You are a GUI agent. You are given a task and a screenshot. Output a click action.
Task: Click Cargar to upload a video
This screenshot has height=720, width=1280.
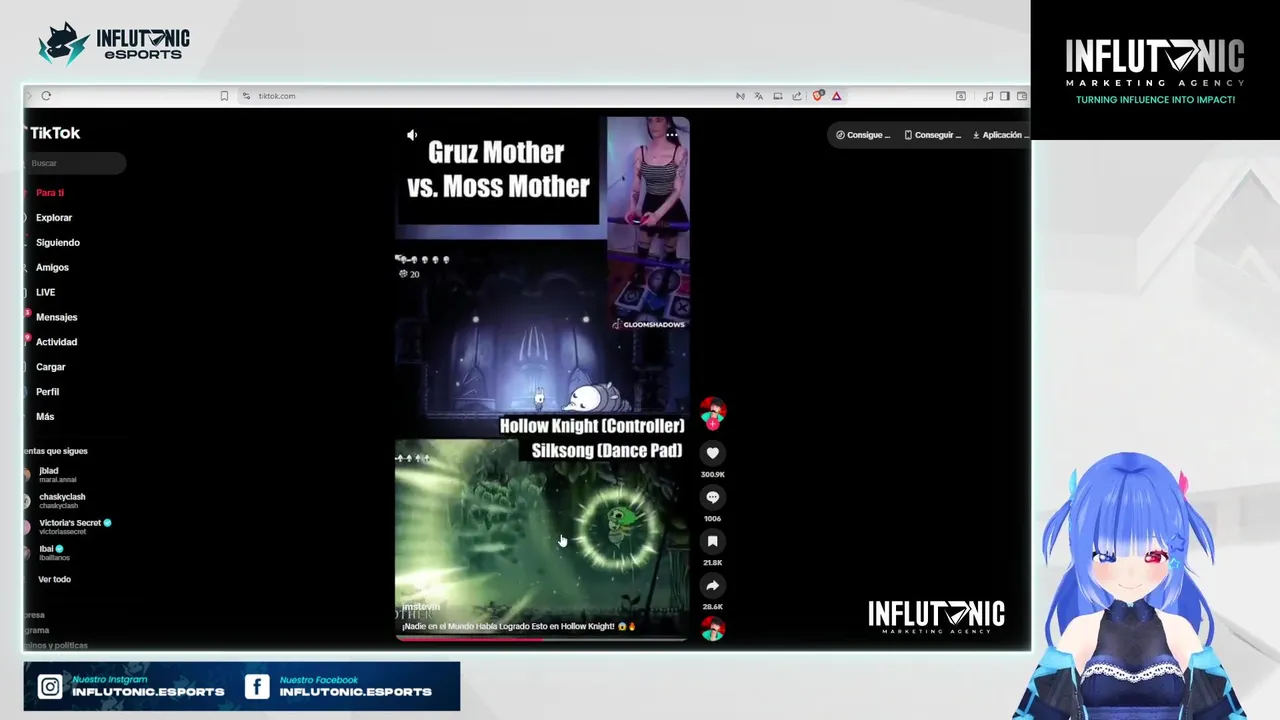click(x=50, y=367)
